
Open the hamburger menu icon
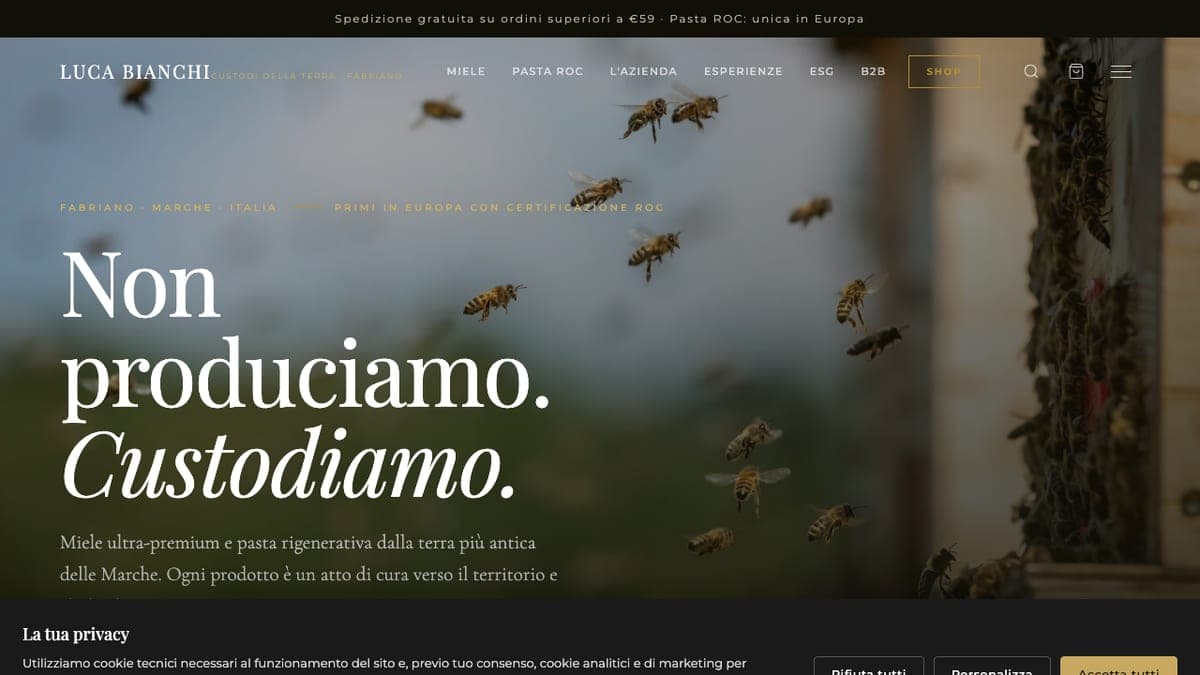coord(1121,72)
